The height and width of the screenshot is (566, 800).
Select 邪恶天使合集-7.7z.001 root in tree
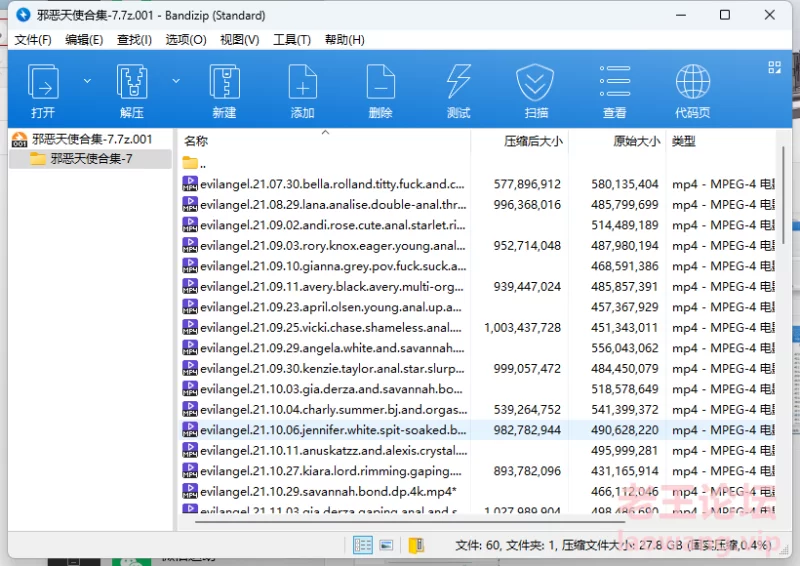tap(91, 139)
